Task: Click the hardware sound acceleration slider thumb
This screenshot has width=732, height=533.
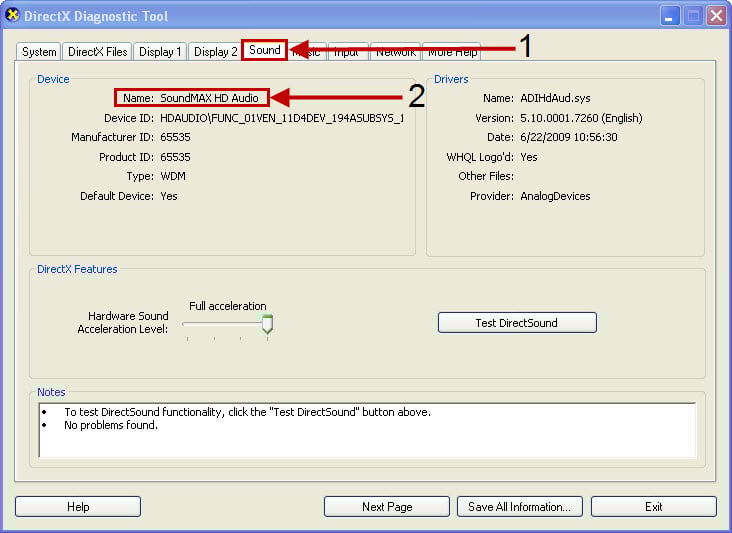Action: coord(267,324)
